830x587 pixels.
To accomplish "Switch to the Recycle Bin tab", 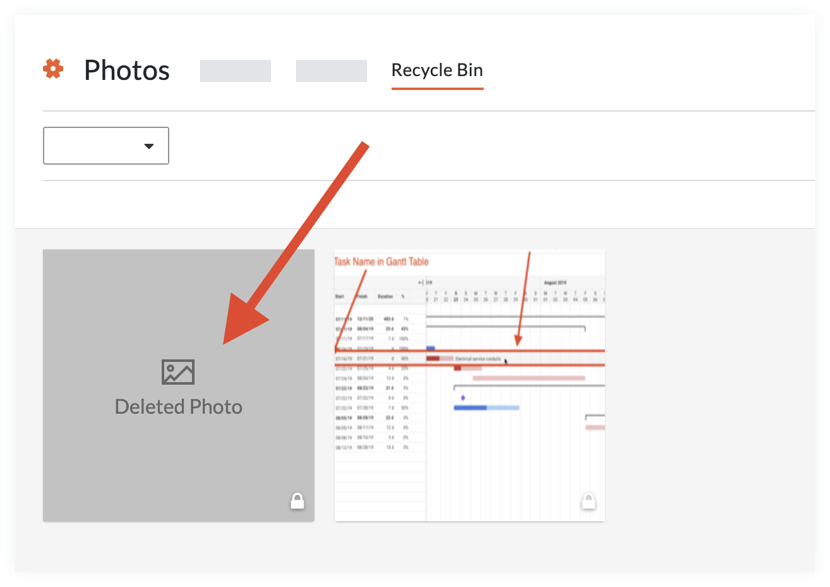I will [437, 70].
